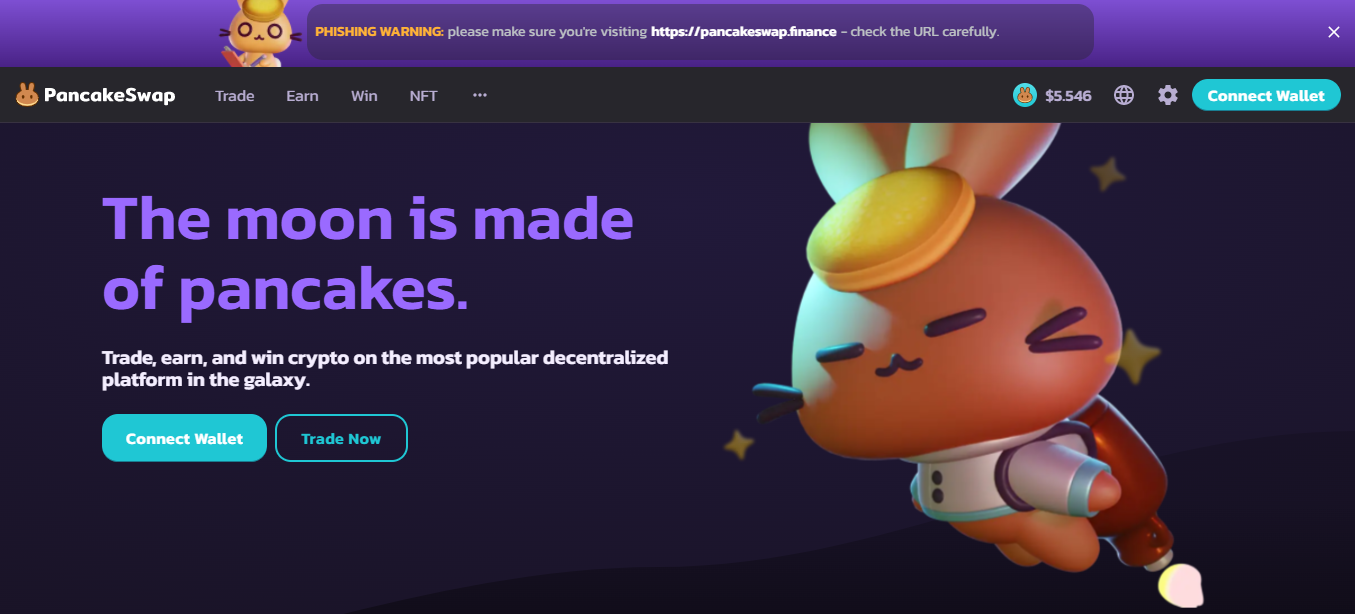Open the language globe selector

click(1124, 95)
